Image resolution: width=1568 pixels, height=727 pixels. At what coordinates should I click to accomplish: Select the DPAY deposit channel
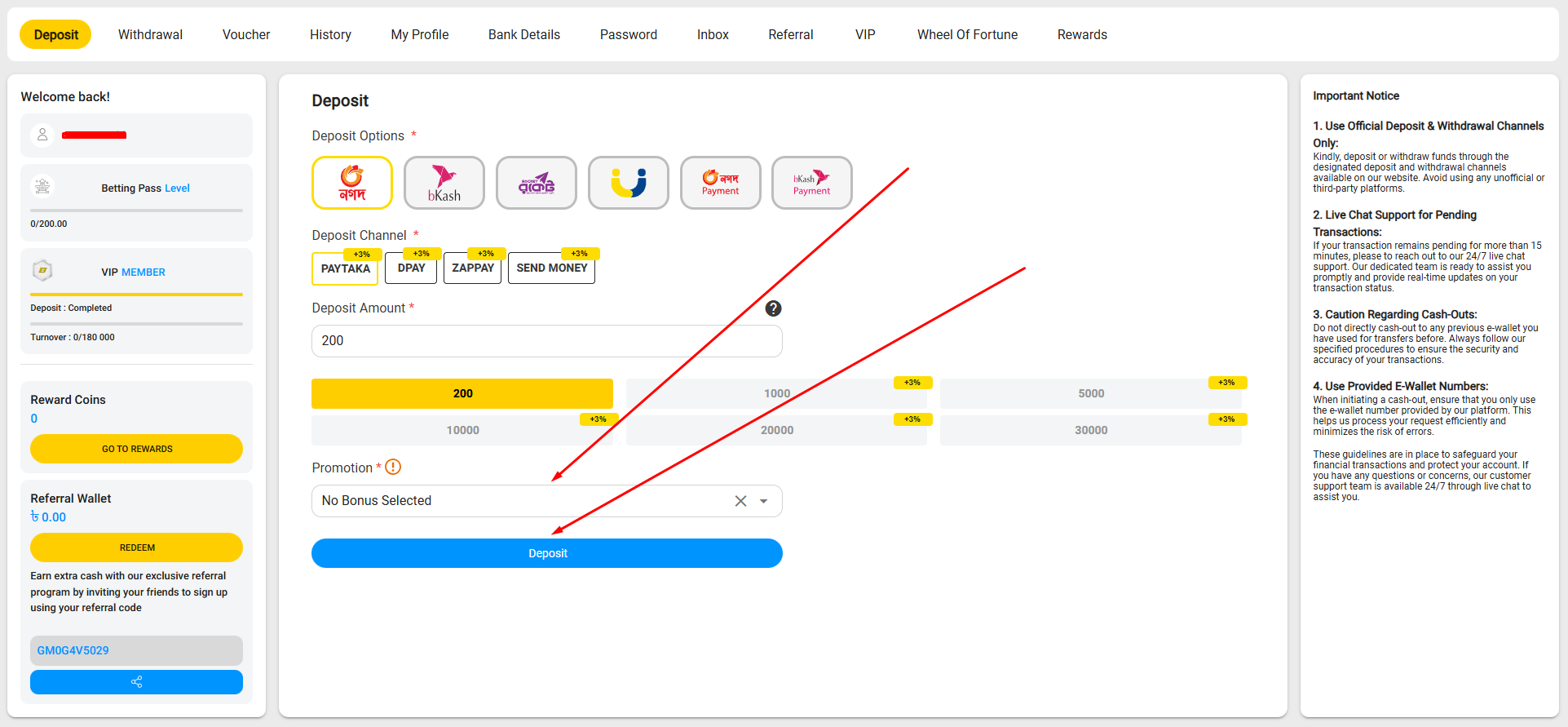411,268
